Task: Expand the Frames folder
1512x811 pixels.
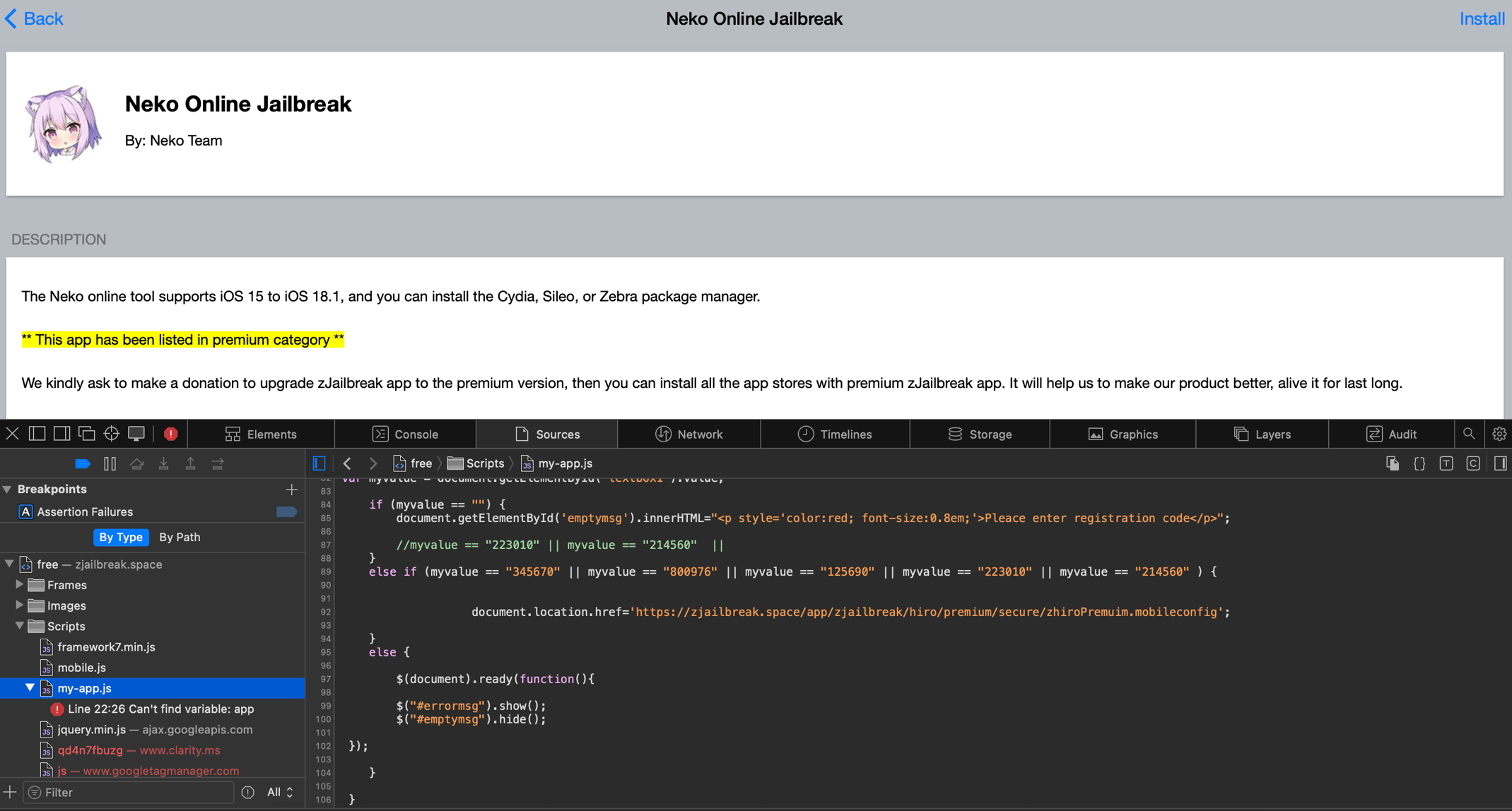Action: click(x=20, y=584)
